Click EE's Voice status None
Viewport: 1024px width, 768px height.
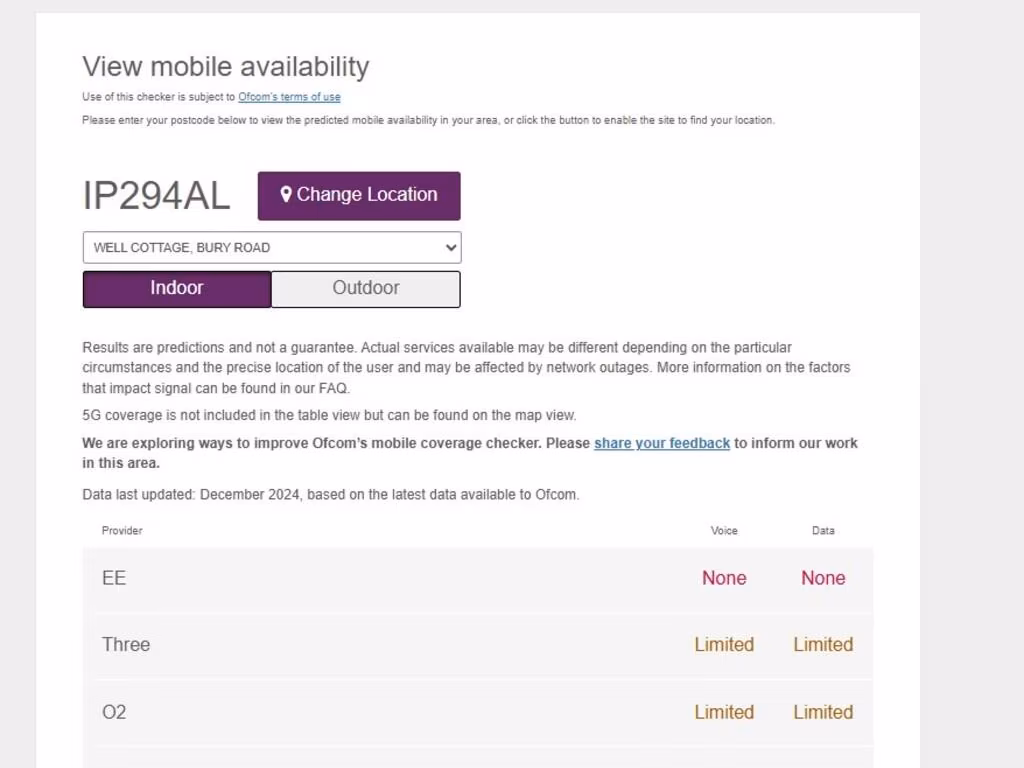[724, 578]
